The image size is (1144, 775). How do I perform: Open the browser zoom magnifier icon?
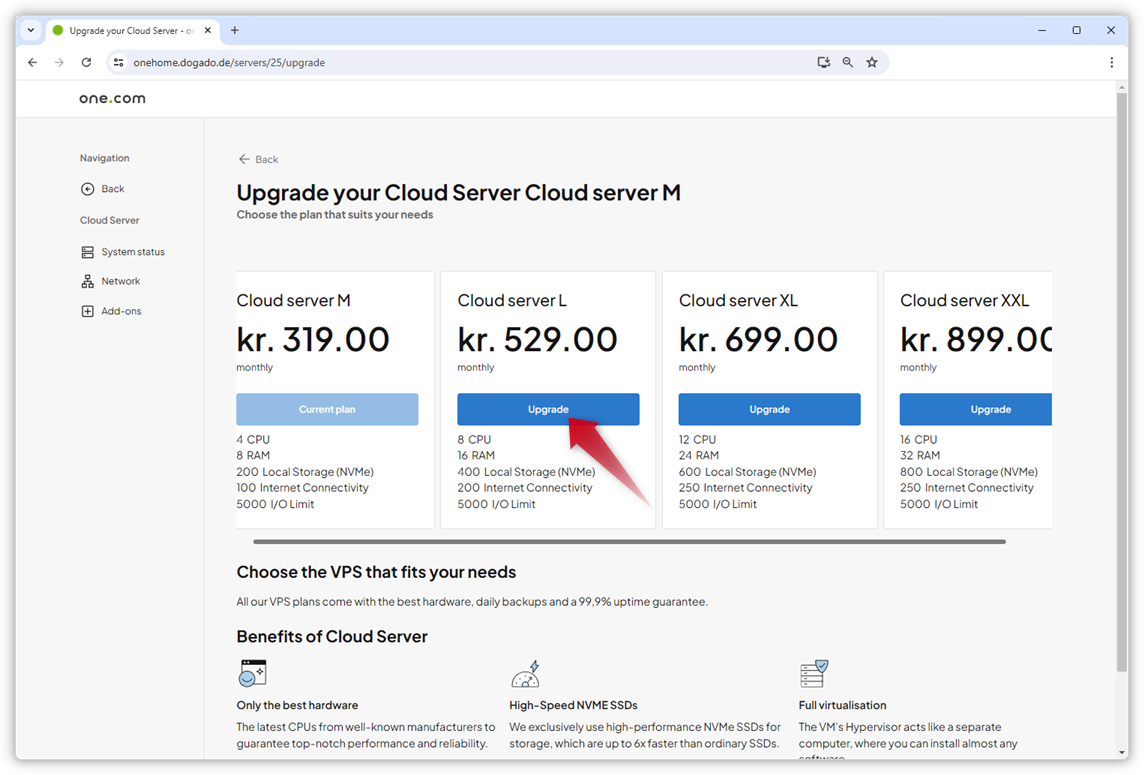(x=848, y=62)
